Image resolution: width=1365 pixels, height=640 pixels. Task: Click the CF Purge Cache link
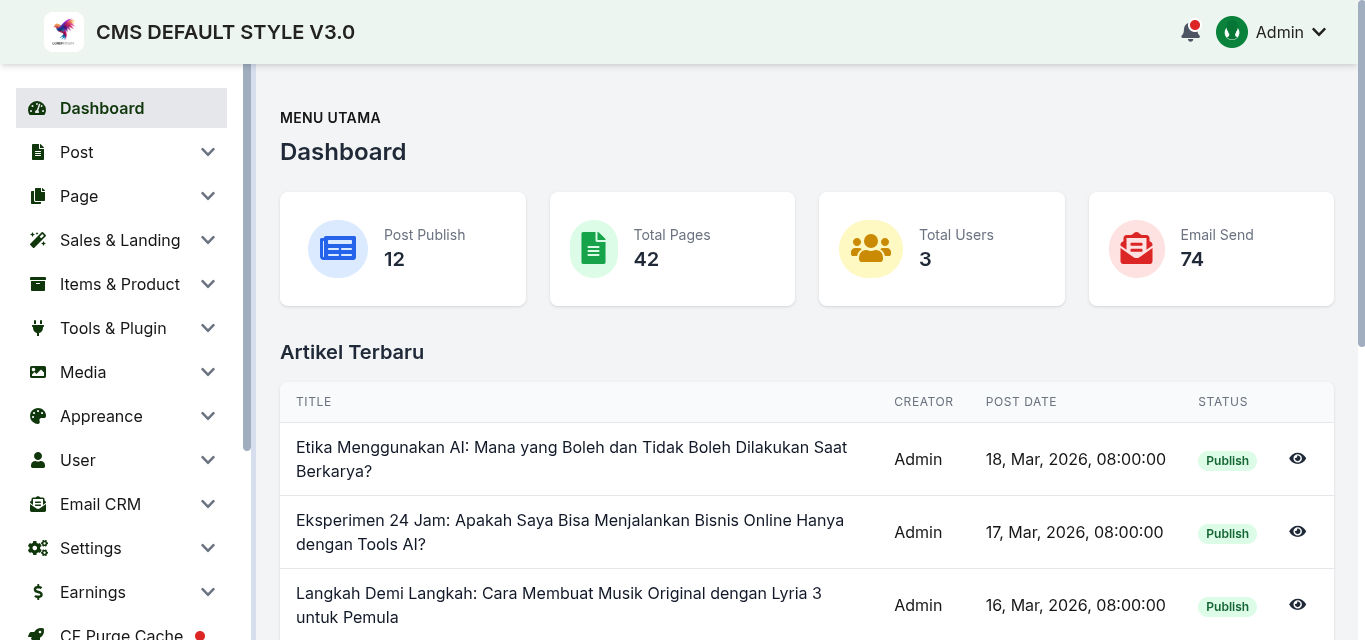(x=121, y=634)
